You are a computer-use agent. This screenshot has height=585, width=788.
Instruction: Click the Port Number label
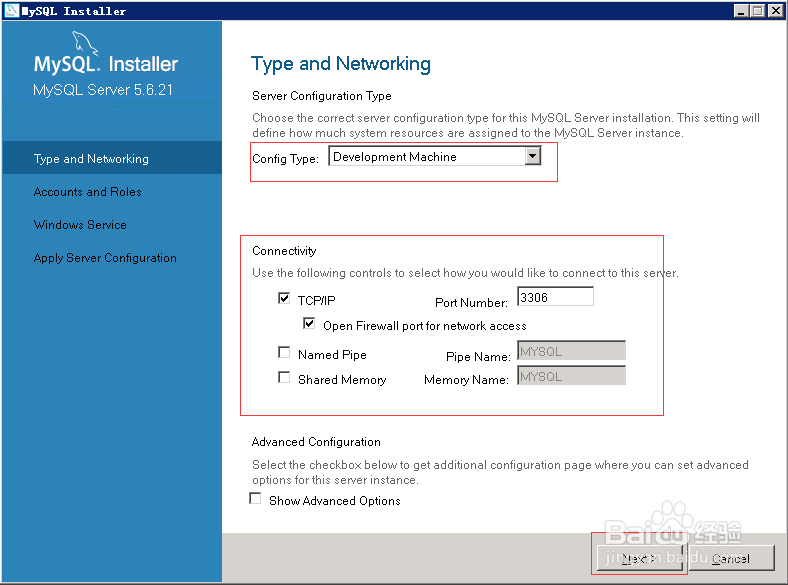471,303
